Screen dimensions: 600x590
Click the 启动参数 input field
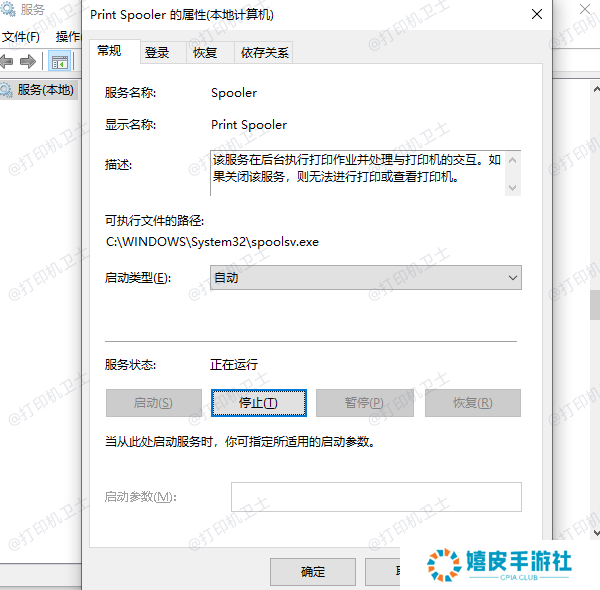point(376,497)
